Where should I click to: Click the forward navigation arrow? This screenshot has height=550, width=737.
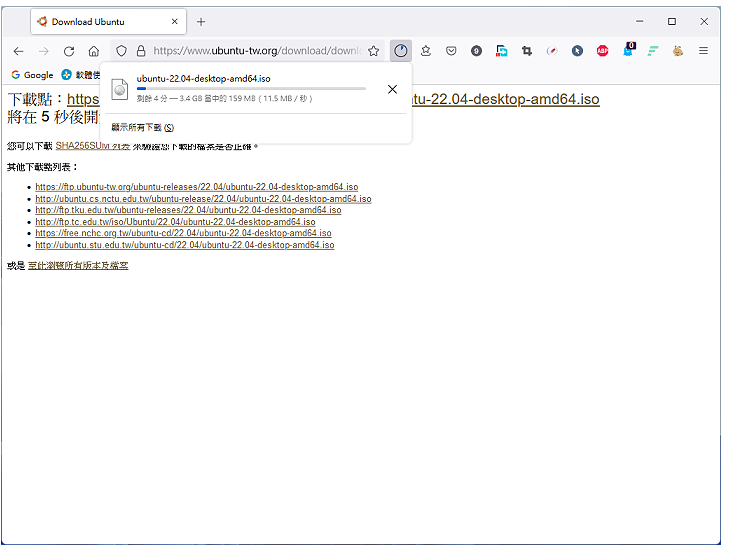click(x=44, y=51)
